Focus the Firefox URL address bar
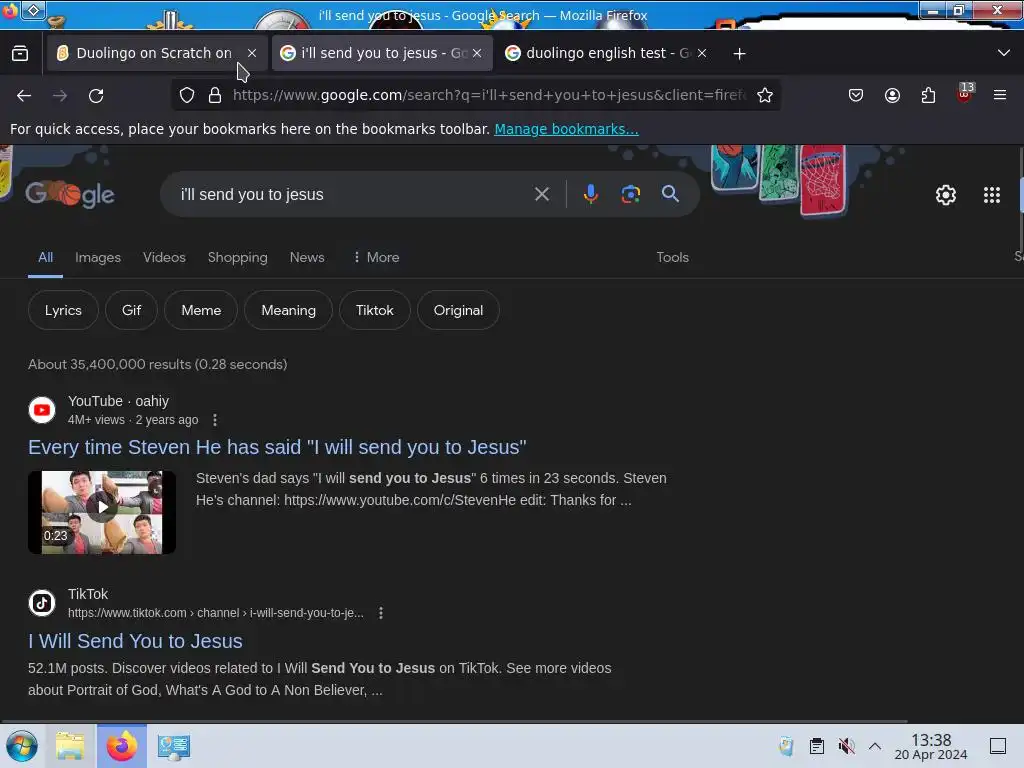1024x768 pixels. coord(488,95)
